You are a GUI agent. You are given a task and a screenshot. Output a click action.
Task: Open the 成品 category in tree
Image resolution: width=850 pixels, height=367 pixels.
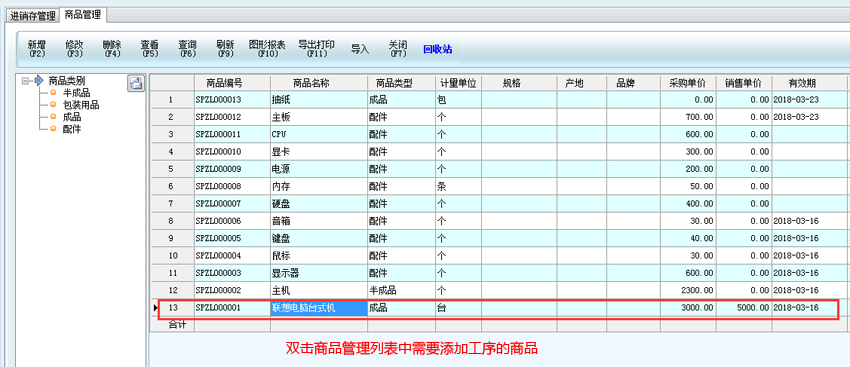coord(72,117)
